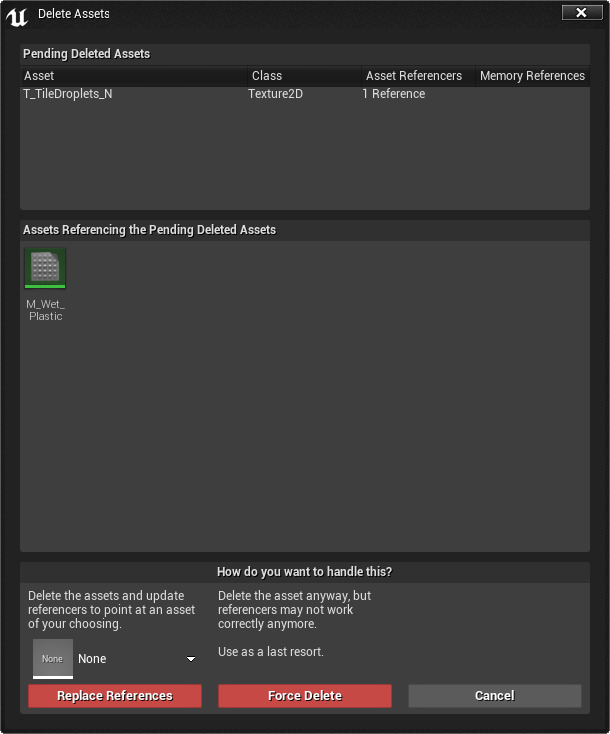Viewport: 610px width, 734px height.
Task: Click the Unreal Engine logo icon
Action: click(17, 16)
